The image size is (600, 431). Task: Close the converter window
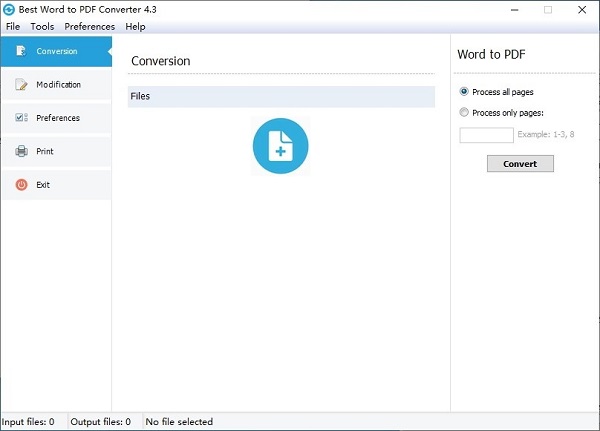pyautogui.click(x=582, y=10)
